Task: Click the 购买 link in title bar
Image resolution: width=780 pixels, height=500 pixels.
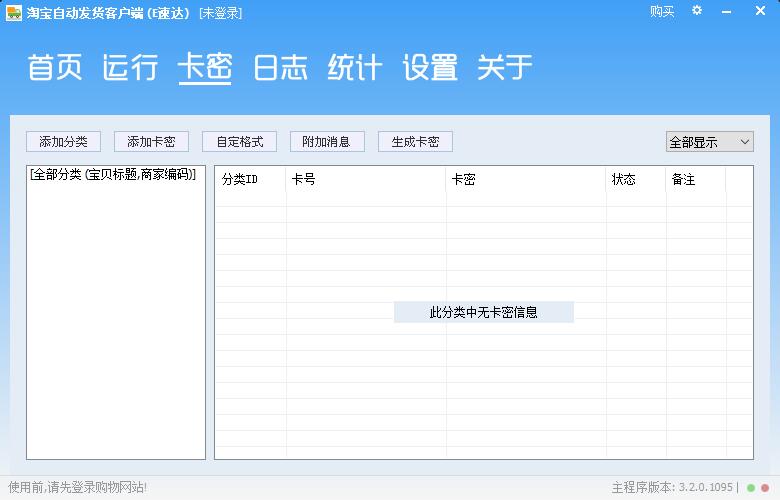Action: (x=662, y=11)
